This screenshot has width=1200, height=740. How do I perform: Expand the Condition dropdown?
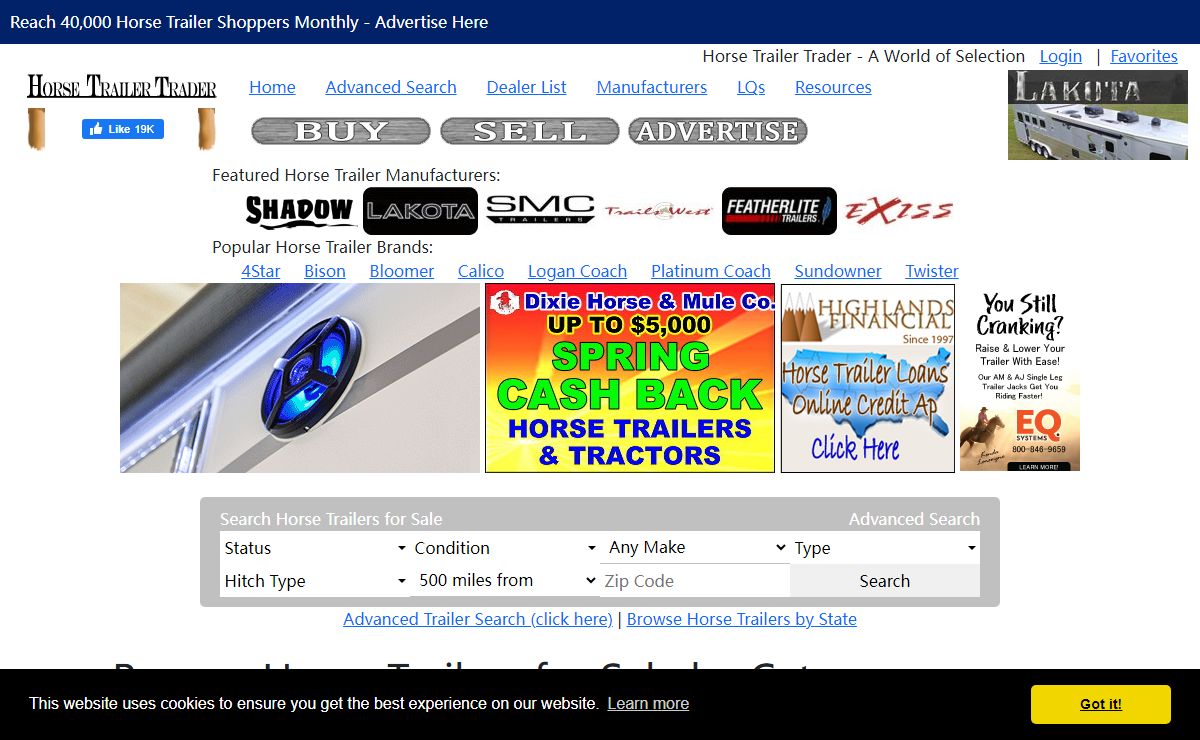(x=505, y=548)
